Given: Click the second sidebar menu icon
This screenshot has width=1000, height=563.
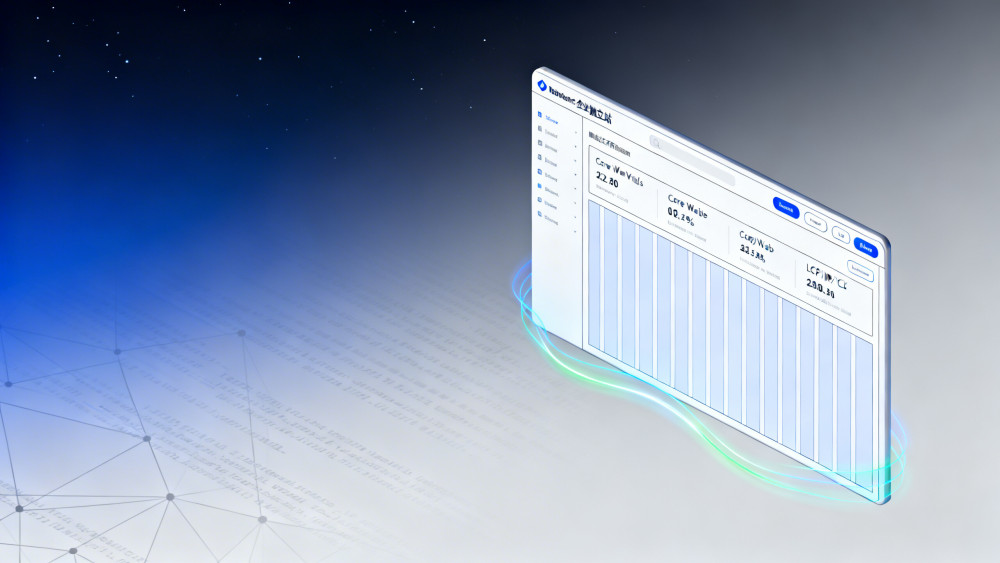Looking at the screenshot, I should pyautogui.click(x=541, y=130).
